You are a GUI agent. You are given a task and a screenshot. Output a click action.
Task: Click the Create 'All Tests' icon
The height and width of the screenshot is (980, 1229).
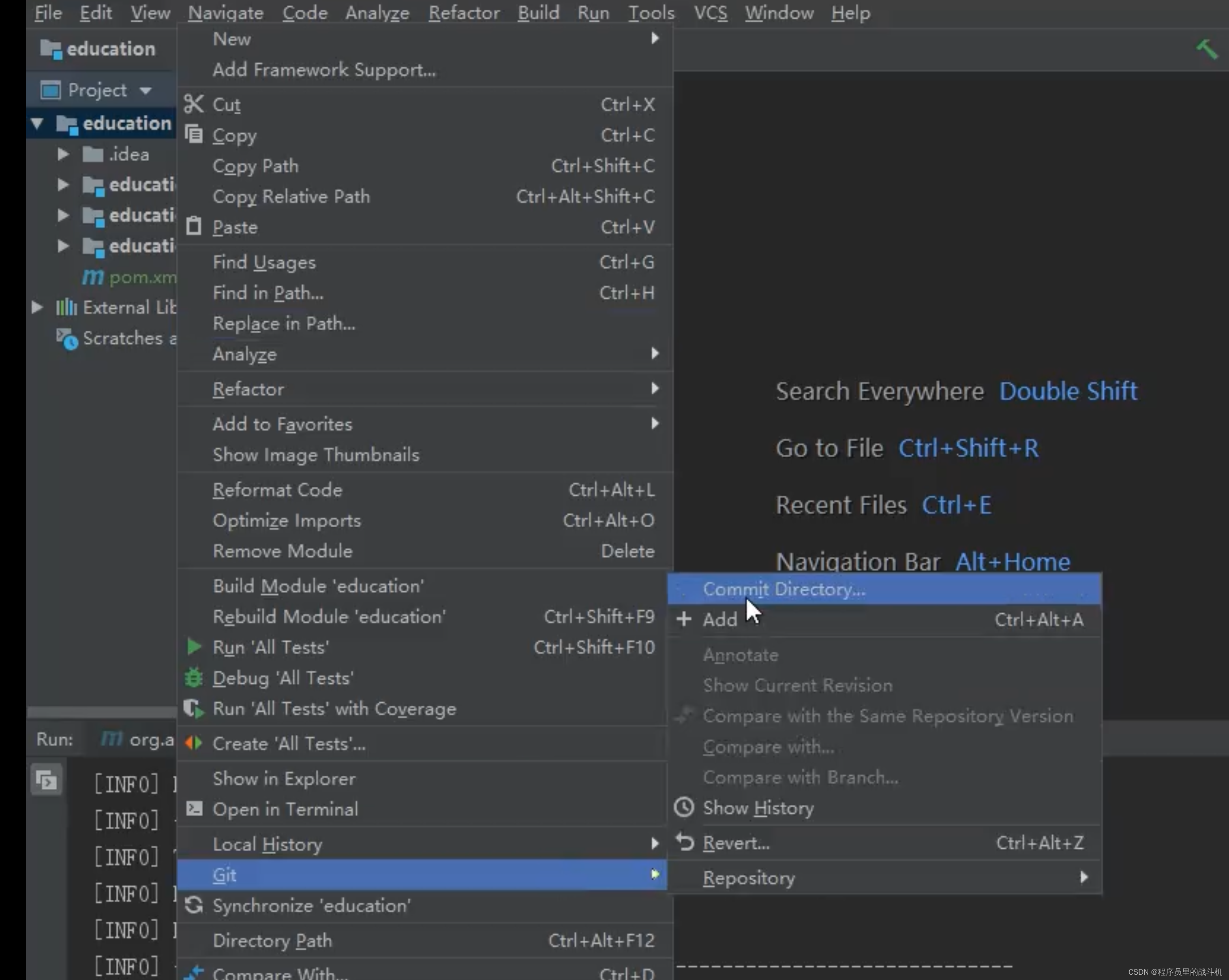194,743
